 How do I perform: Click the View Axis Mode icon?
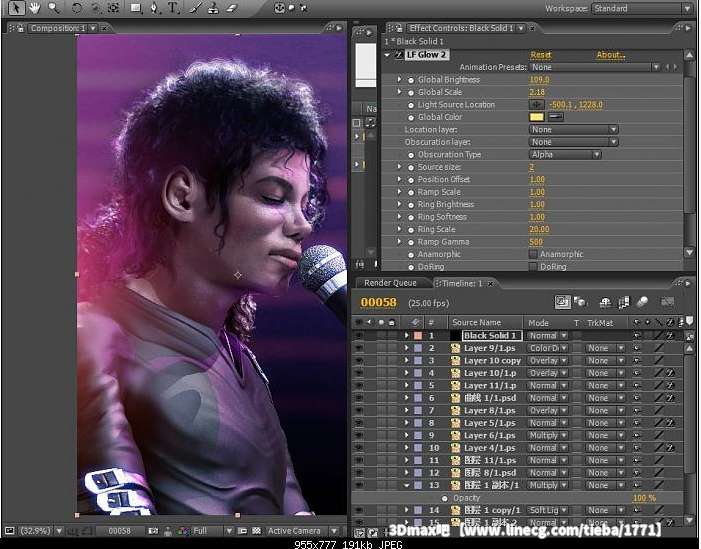(x=304, y=8)
